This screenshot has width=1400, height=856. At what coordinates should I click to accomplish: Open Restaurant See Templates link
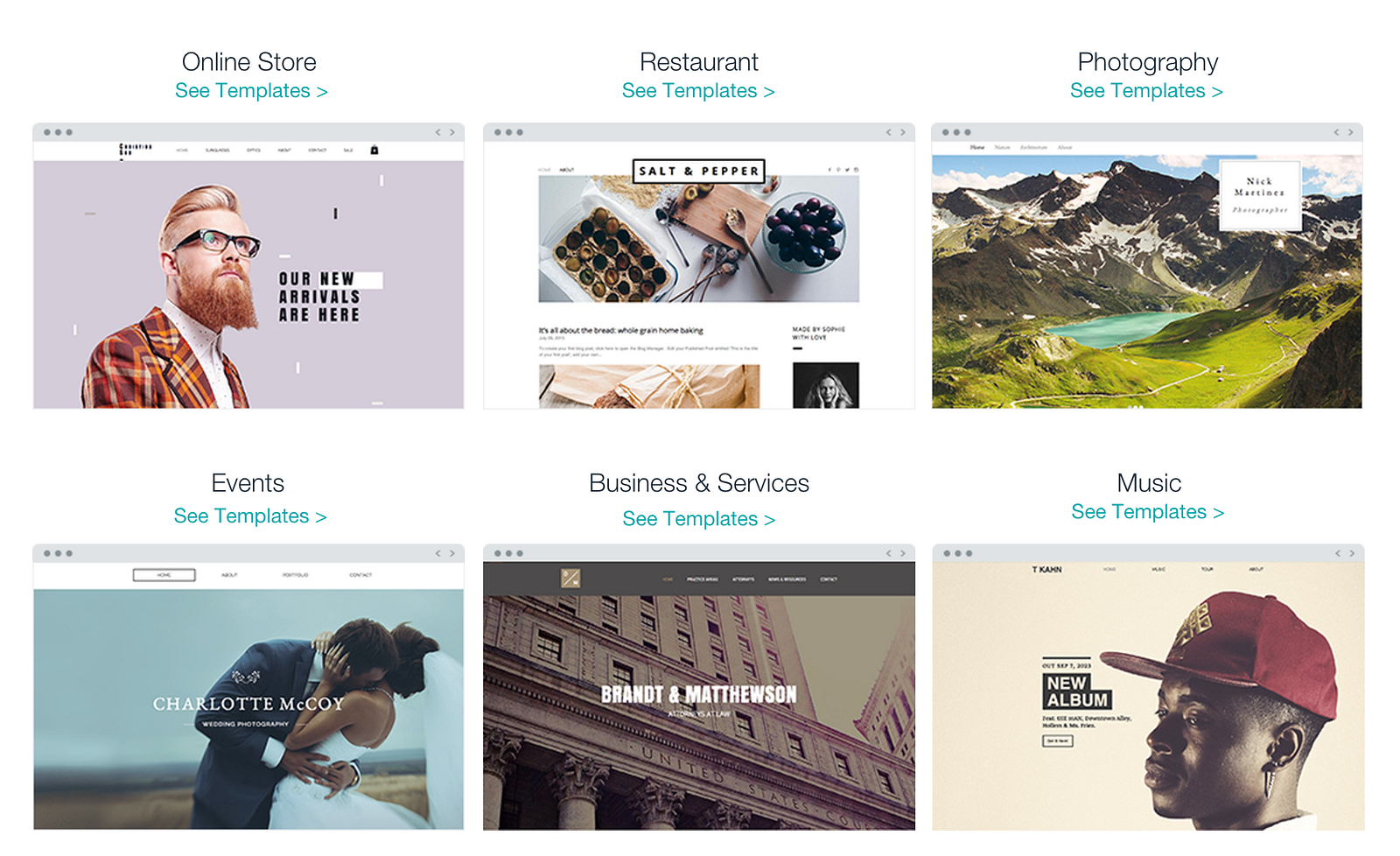[698, 91]
